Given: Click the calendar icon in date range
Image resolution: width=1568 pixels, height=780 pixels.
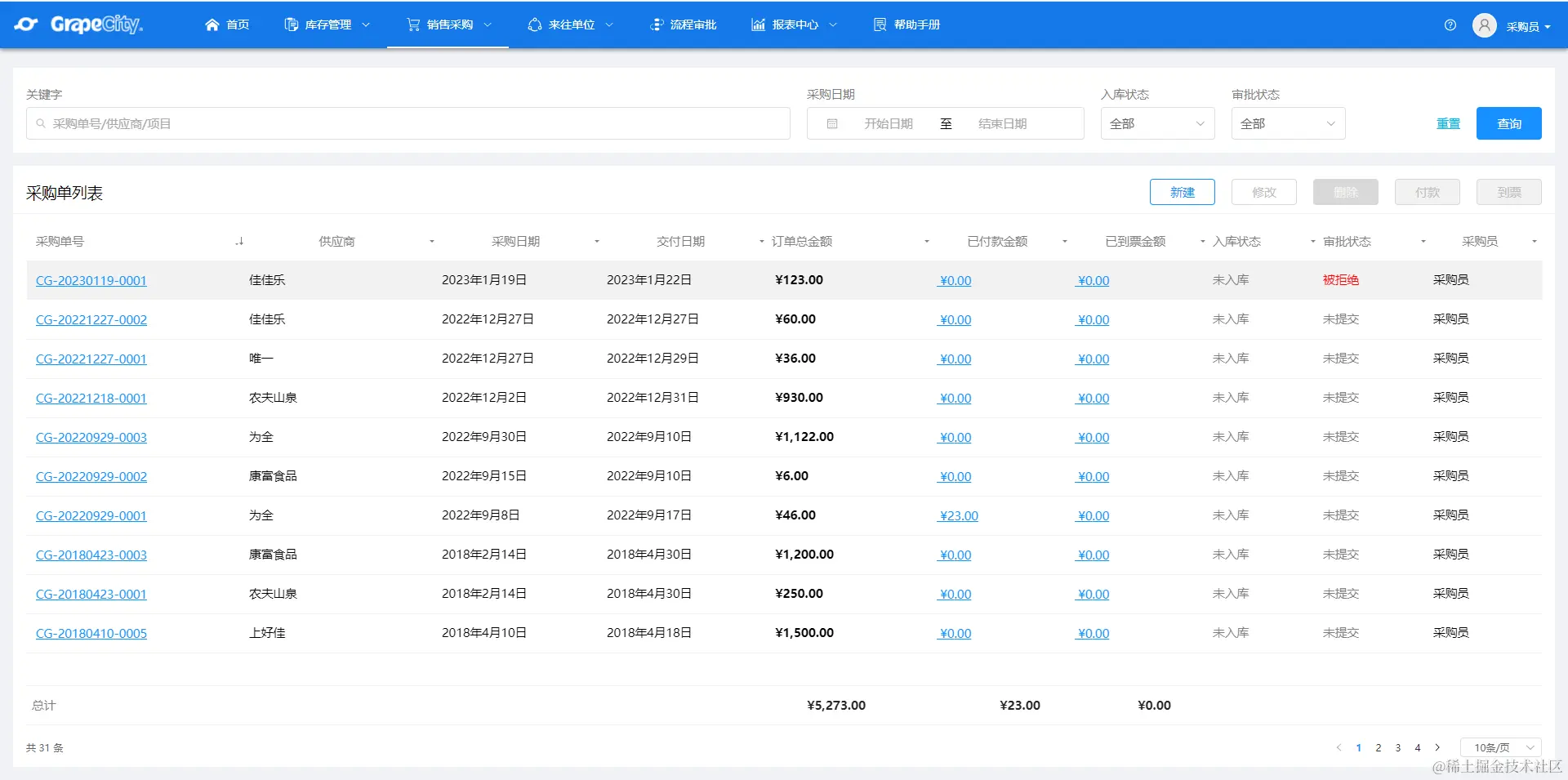Looking at the screenshot, I should [x=832, y=124].
